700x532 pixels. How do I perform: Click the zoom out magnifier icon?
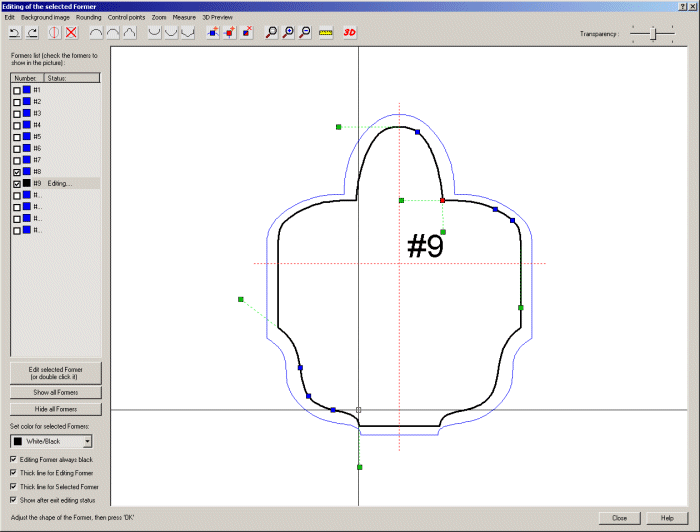click(305, 32)
